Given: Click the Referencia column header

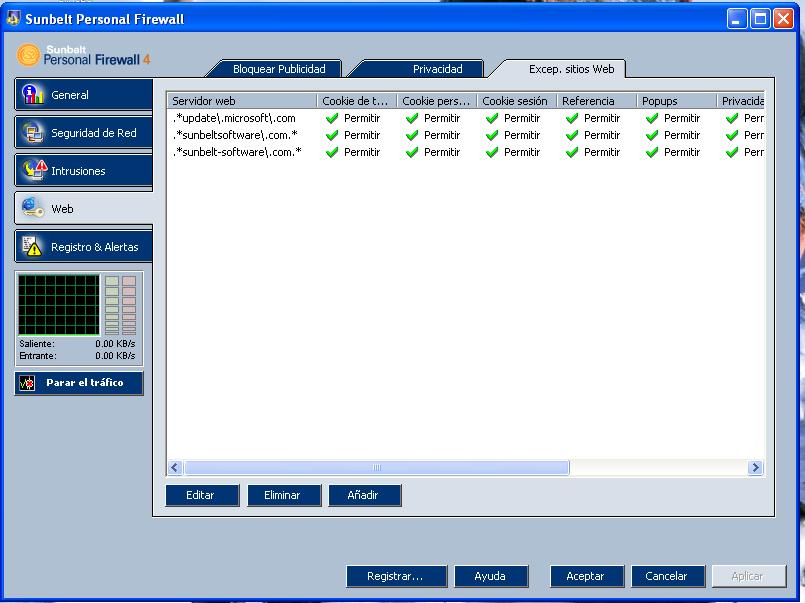Looking at the screenshot, I should click(x=597, y=101).
